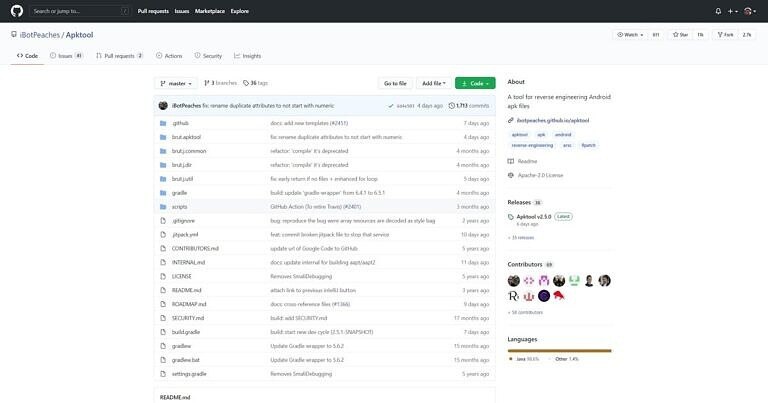Screen dimensions: 768x403
Task: Watch the repository
Action: click(x=630, y=35)
